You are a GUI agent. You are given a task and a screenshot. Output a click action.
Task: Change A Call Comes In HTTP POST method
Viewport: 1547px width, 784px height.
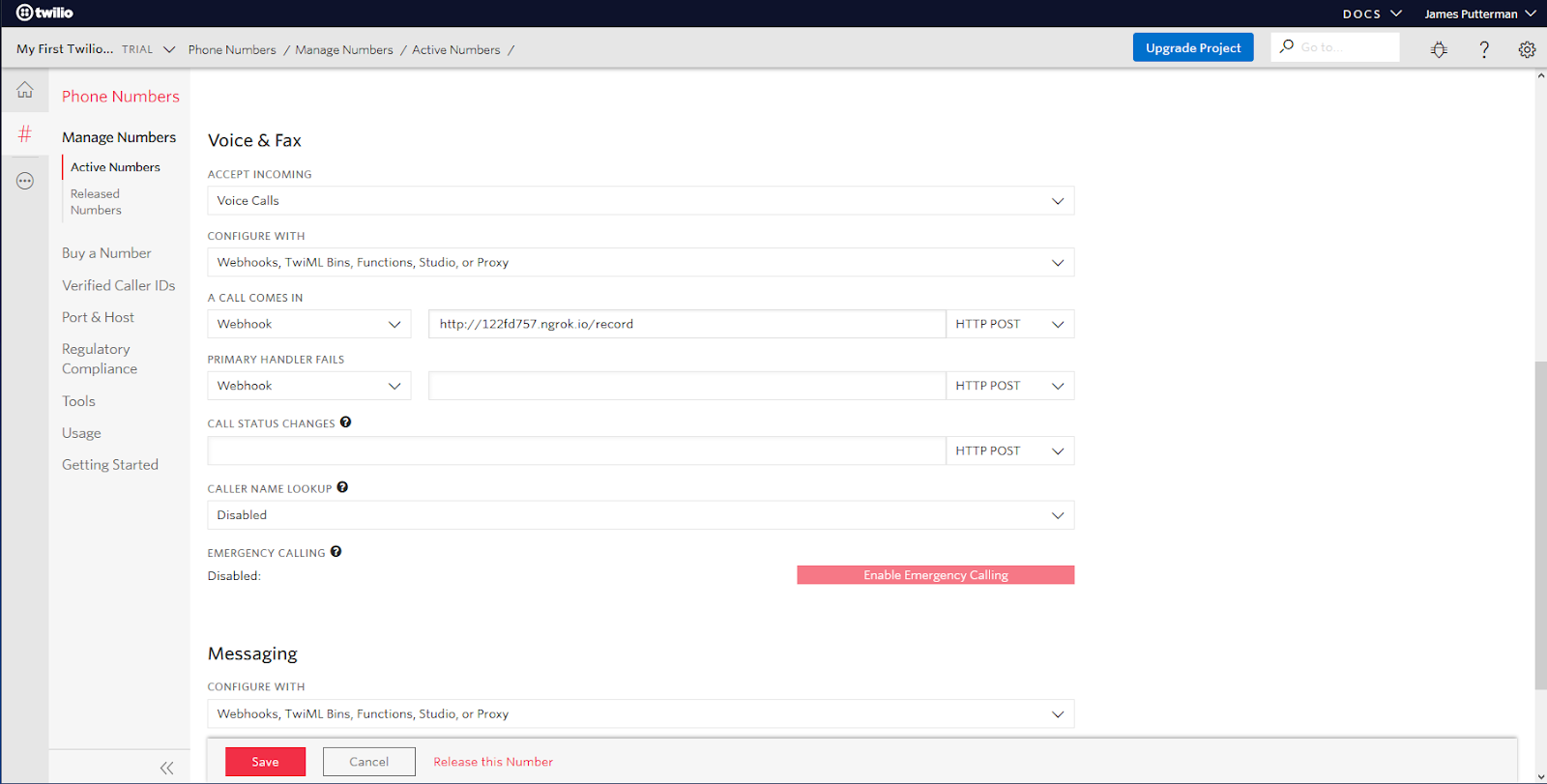click(x=1010, y=324)
